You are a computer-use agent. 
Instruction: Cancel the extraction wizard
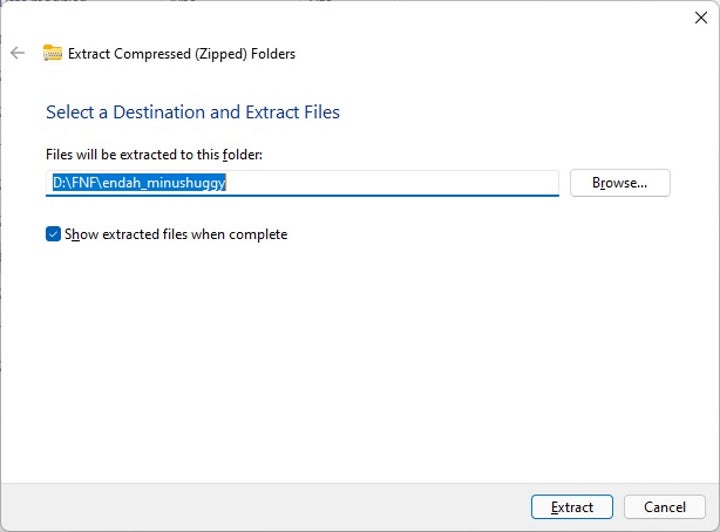click(664, 507)
